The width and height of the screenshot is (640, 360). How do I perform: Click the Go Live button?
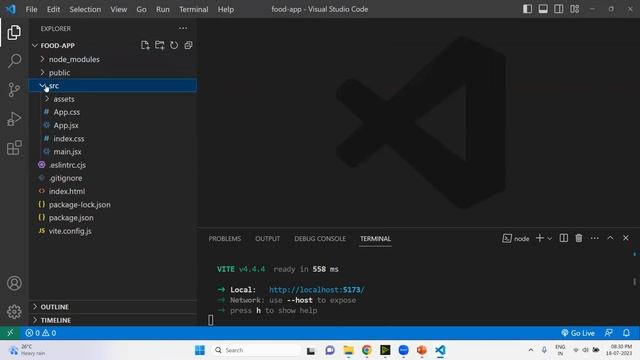[x=578, y=333]
